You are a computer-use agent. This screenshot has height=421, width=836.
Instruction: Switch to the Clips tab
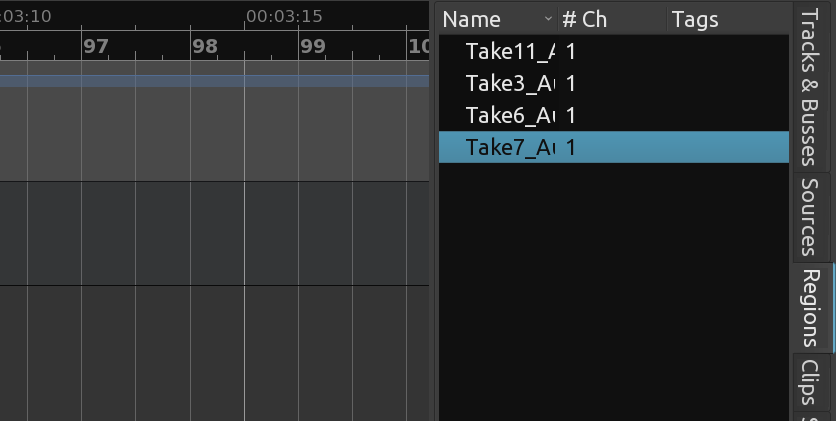[810, 383]
